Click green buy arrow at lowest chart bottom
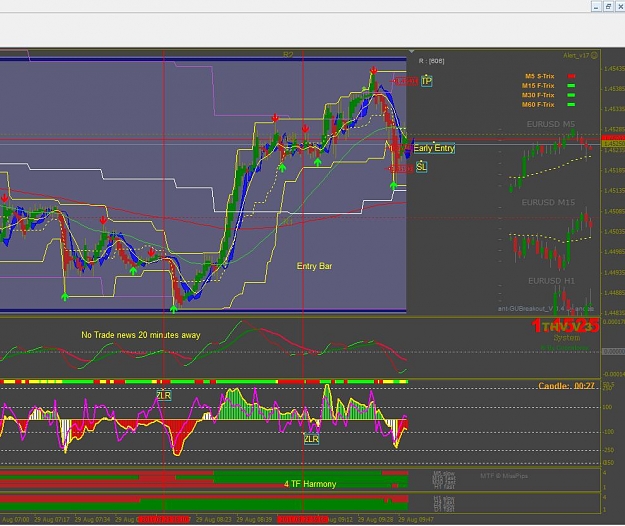This screenshot has height=526, width=625. [x=173, y=309]
